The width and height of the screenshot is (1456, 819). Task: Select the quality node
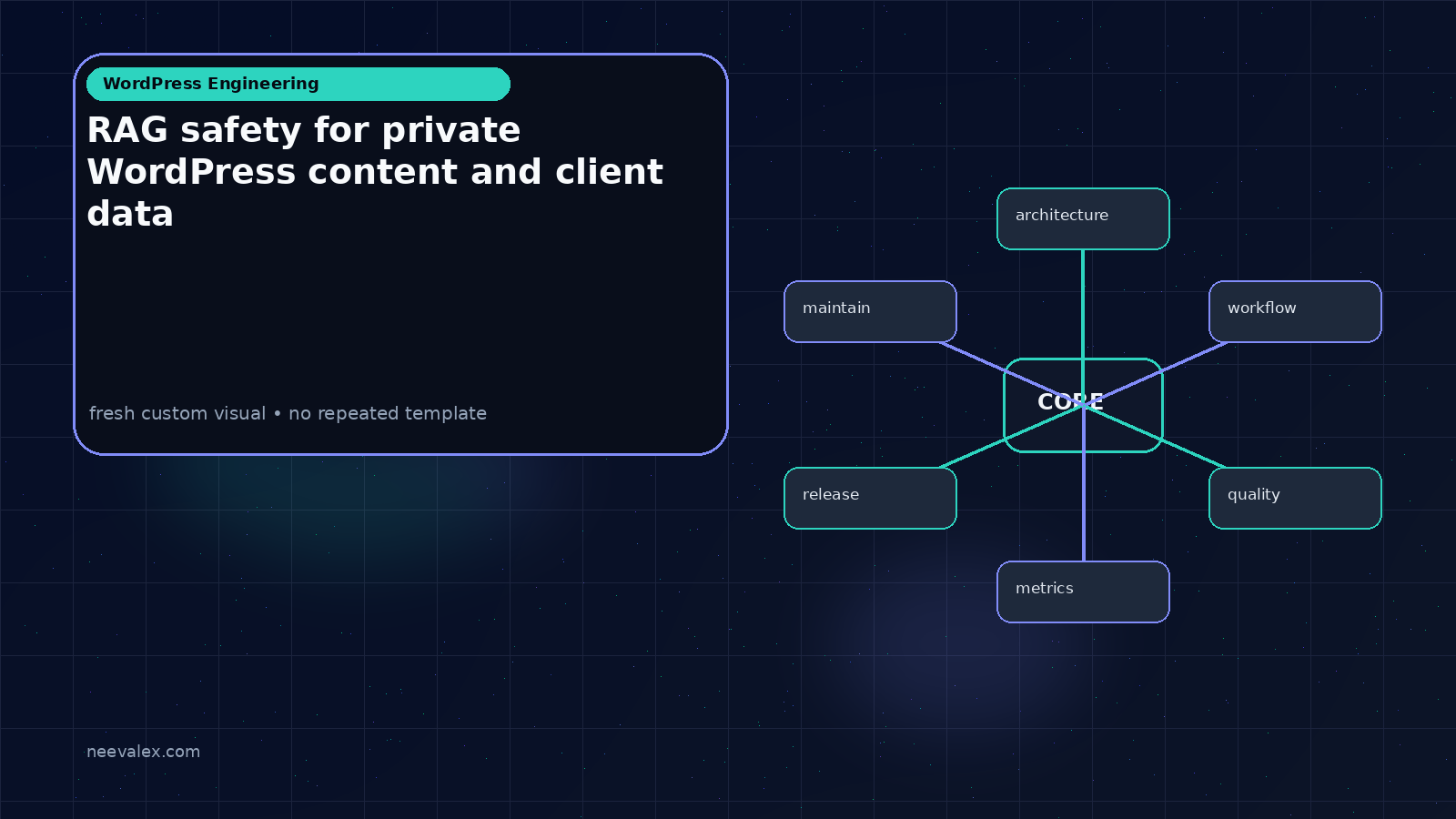[1295, 498]
